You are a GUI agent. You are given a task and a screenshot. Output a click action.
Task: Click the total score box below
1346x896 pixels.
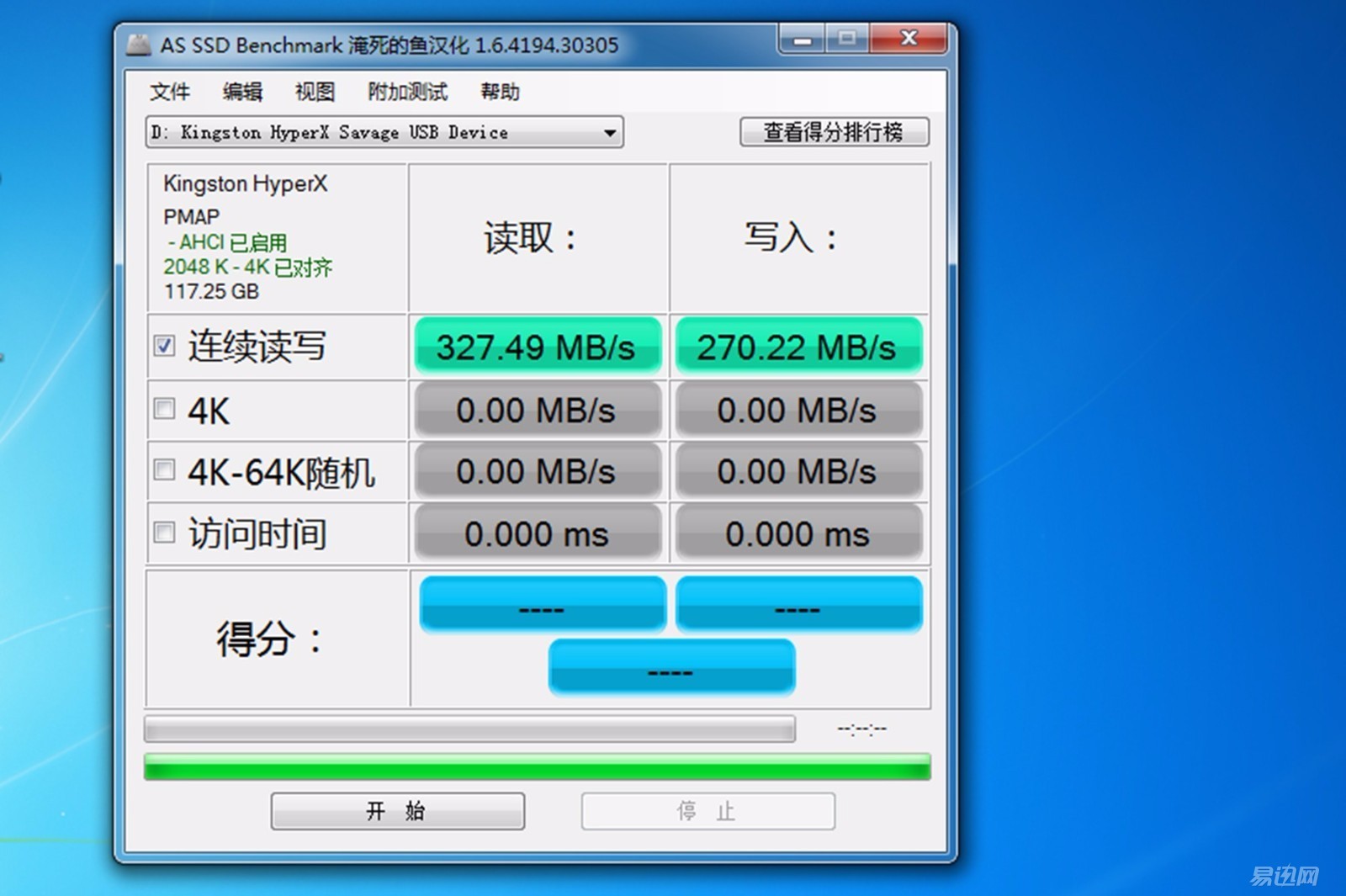tap(671, 667)
